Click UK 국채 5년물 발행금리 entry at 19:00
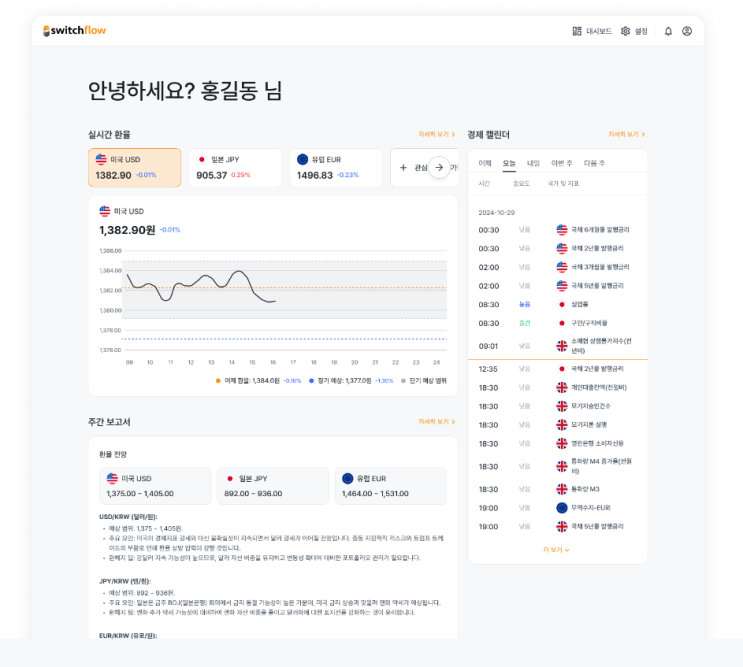Screen dimensions: 743x667 tap(597, 526)
